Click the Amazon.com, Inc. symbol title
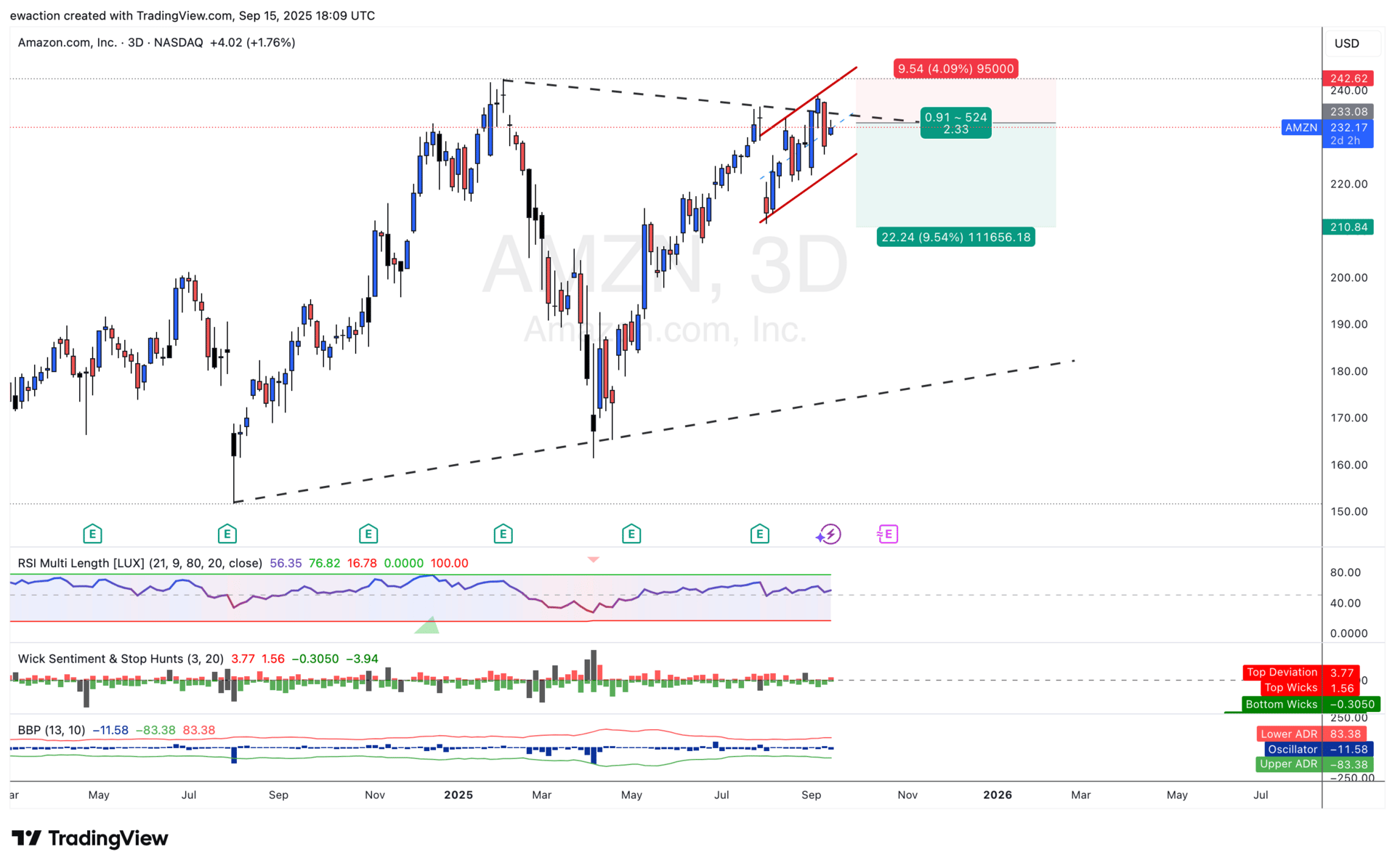The image size is (1395, 868). pos(67,43)
